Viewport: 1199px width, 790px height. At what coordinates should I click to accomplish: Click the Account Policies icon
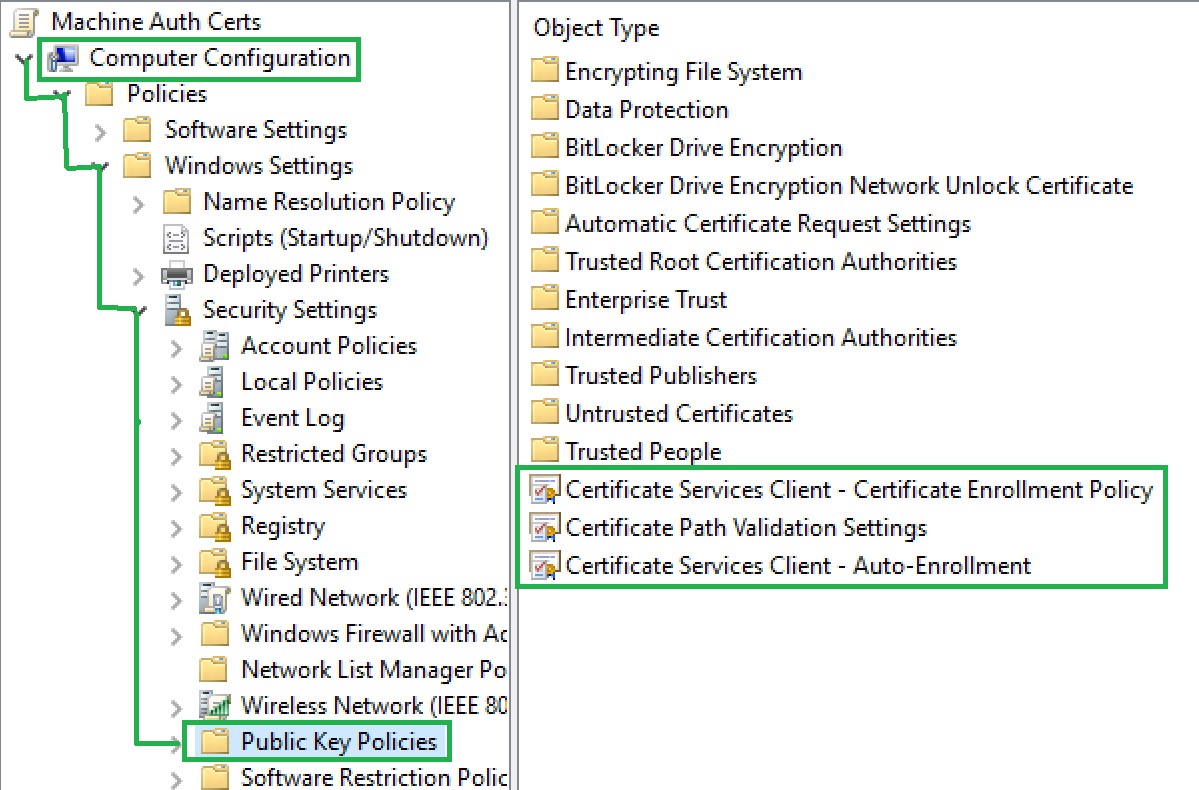215,346
